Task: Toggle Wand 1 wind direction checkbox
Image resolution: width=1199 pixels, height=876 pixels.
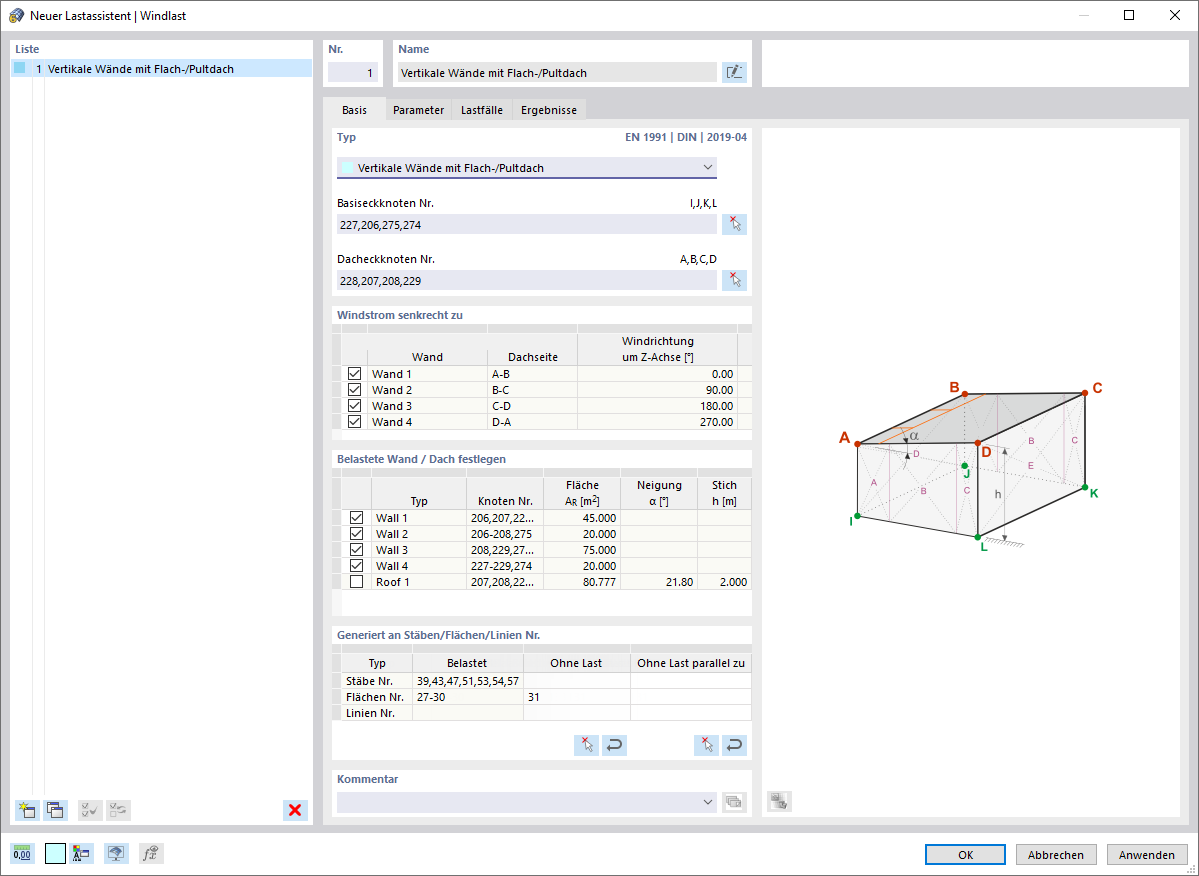Action: click(354, 374)
